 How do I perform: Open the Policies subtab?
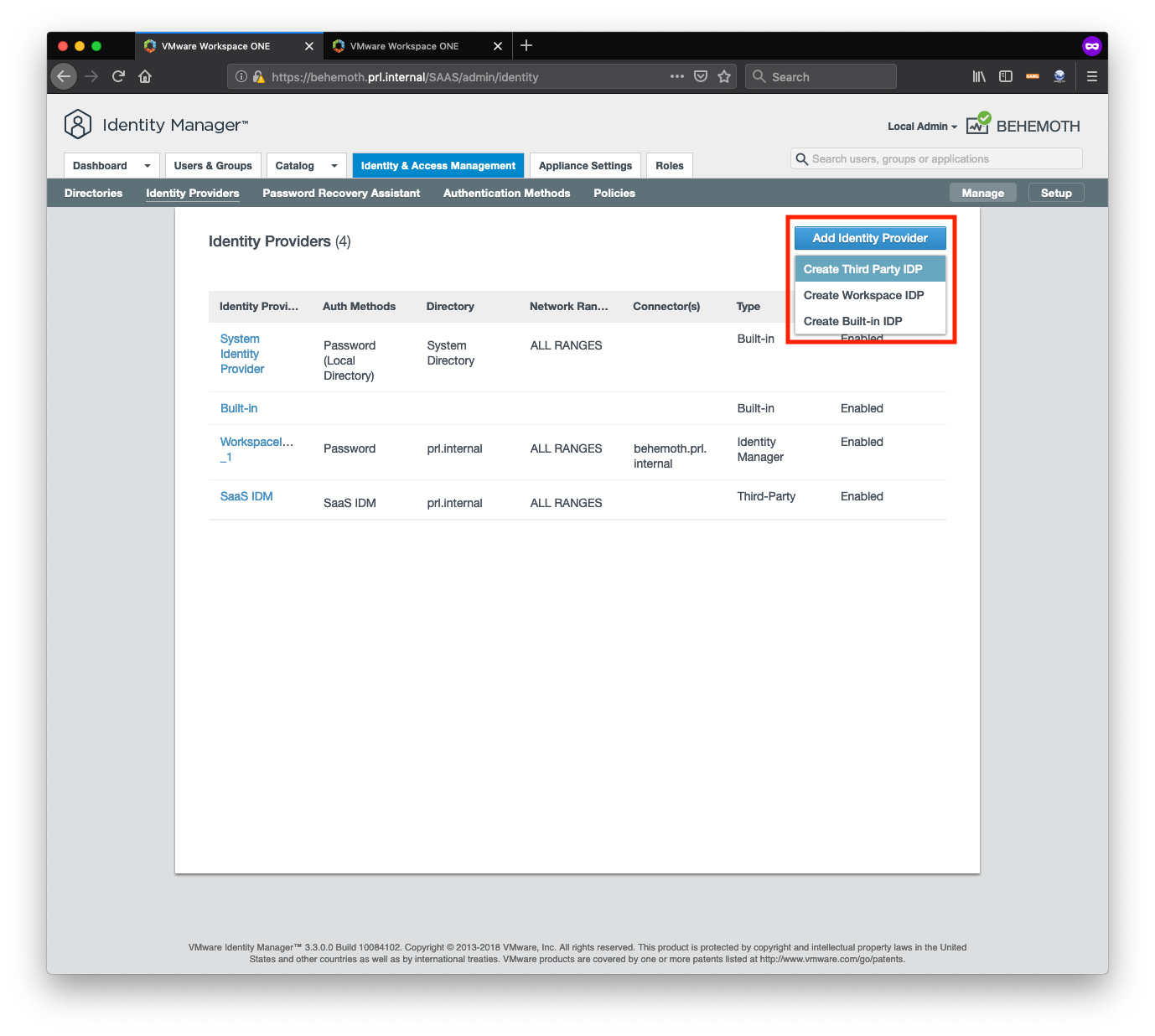tap(614, 193)
